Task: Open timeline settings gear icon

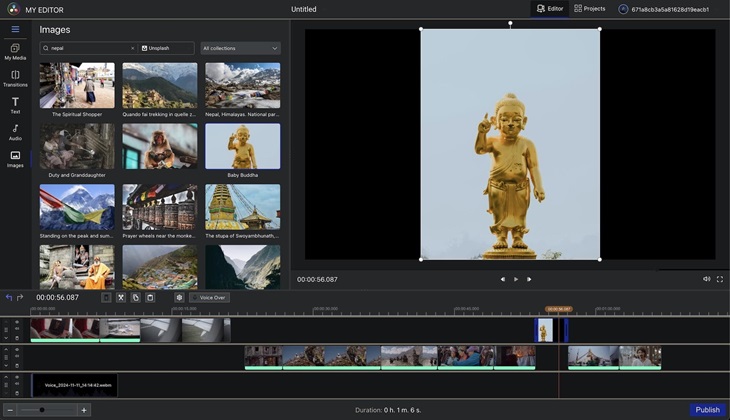Action: [179, 297]
